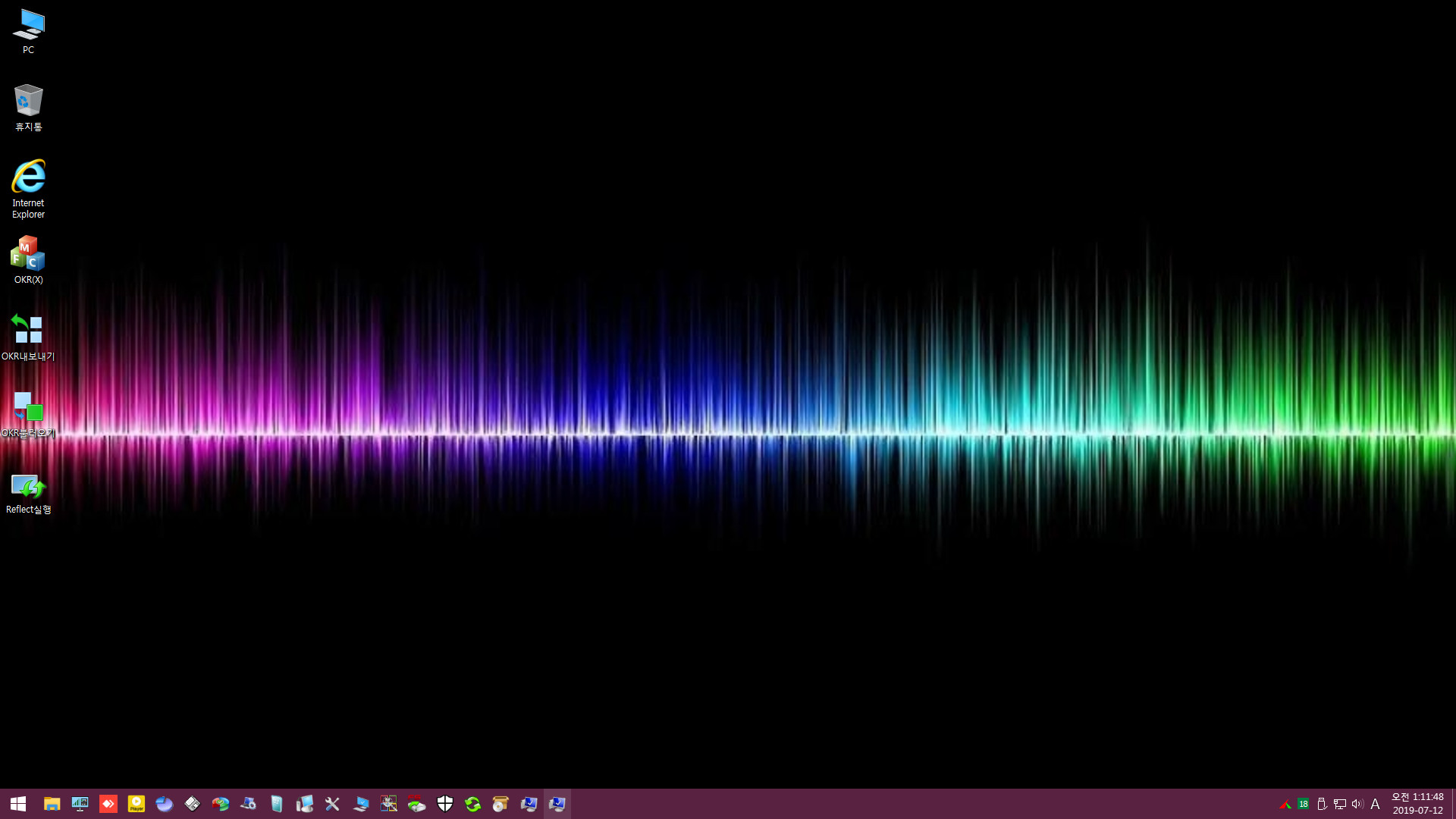Screen dimensions: 1456x819
Task: Open the laptop with checkmark taskbar icon
Action: pyautogui.click(x=361, y=804)
